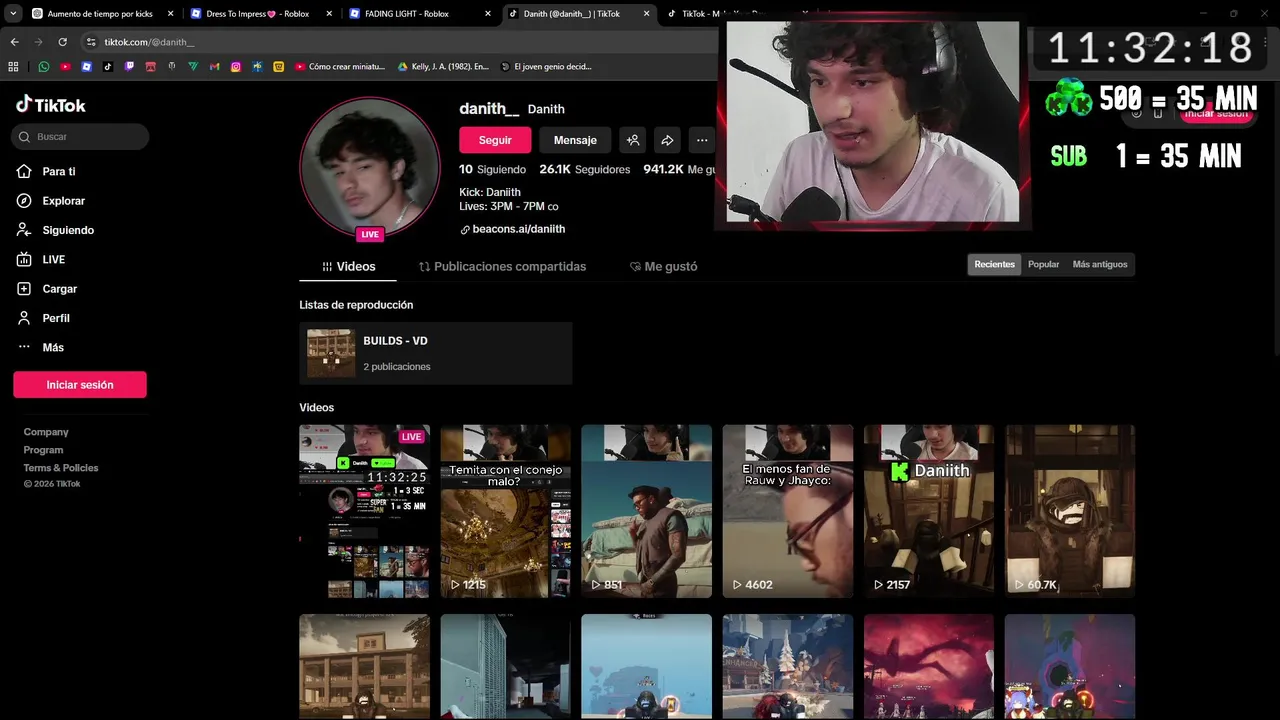The image size is (1280, 720).
Task: Switch to Aumento de tiempo por kicks tab
Action: pos(103,14)
